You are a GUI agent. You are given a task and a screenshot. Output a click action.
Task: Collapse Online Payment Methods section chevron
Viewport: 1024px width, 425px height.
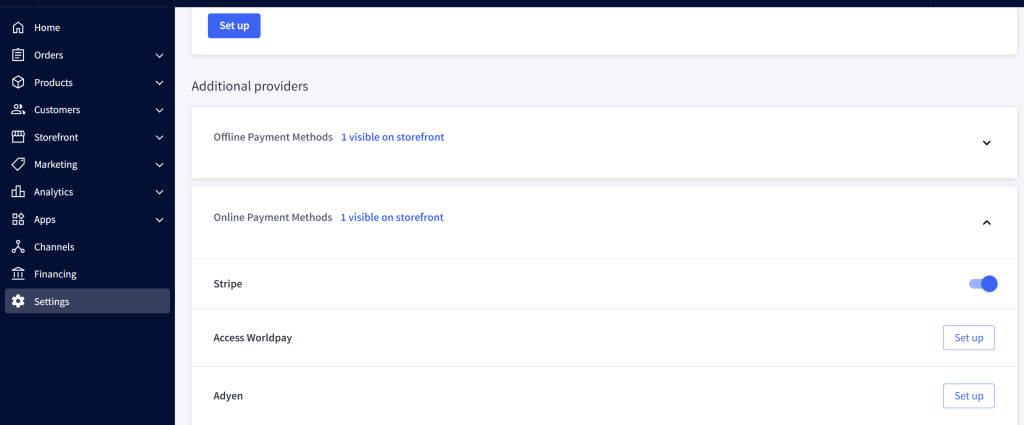point(987,223)
